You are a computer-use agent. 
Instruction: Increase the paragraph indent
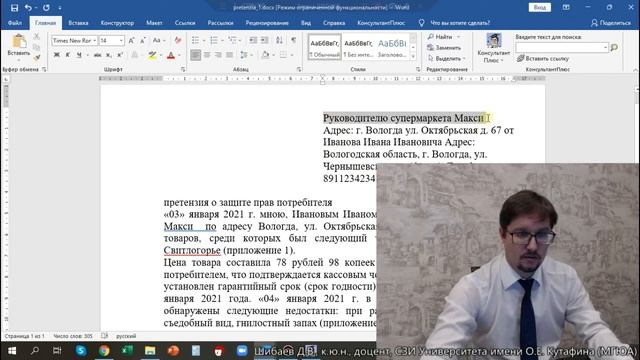264,40
